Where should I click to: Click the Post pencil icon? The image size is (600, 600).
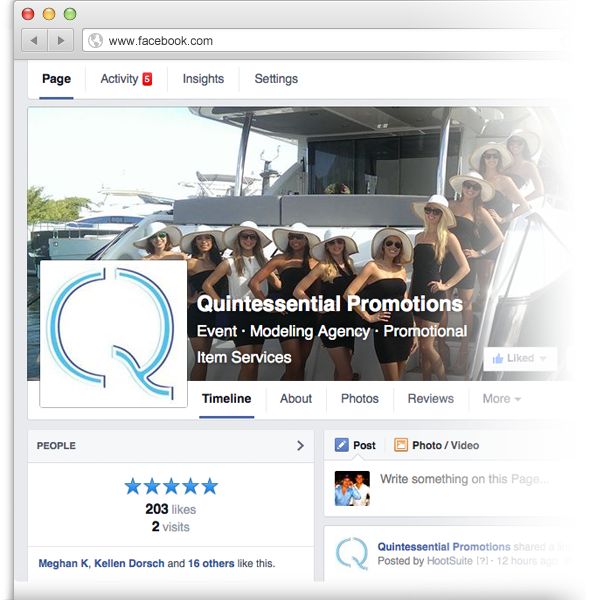click(x=342, y=445)
